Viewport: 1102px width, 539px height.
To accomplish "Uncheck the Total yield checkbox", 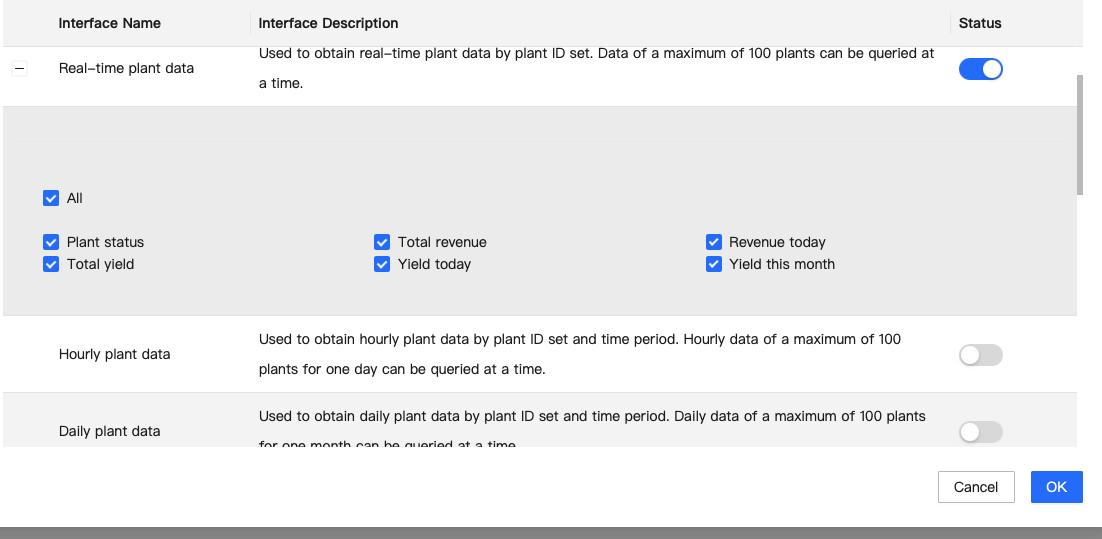I will click(x=51, y=264).
